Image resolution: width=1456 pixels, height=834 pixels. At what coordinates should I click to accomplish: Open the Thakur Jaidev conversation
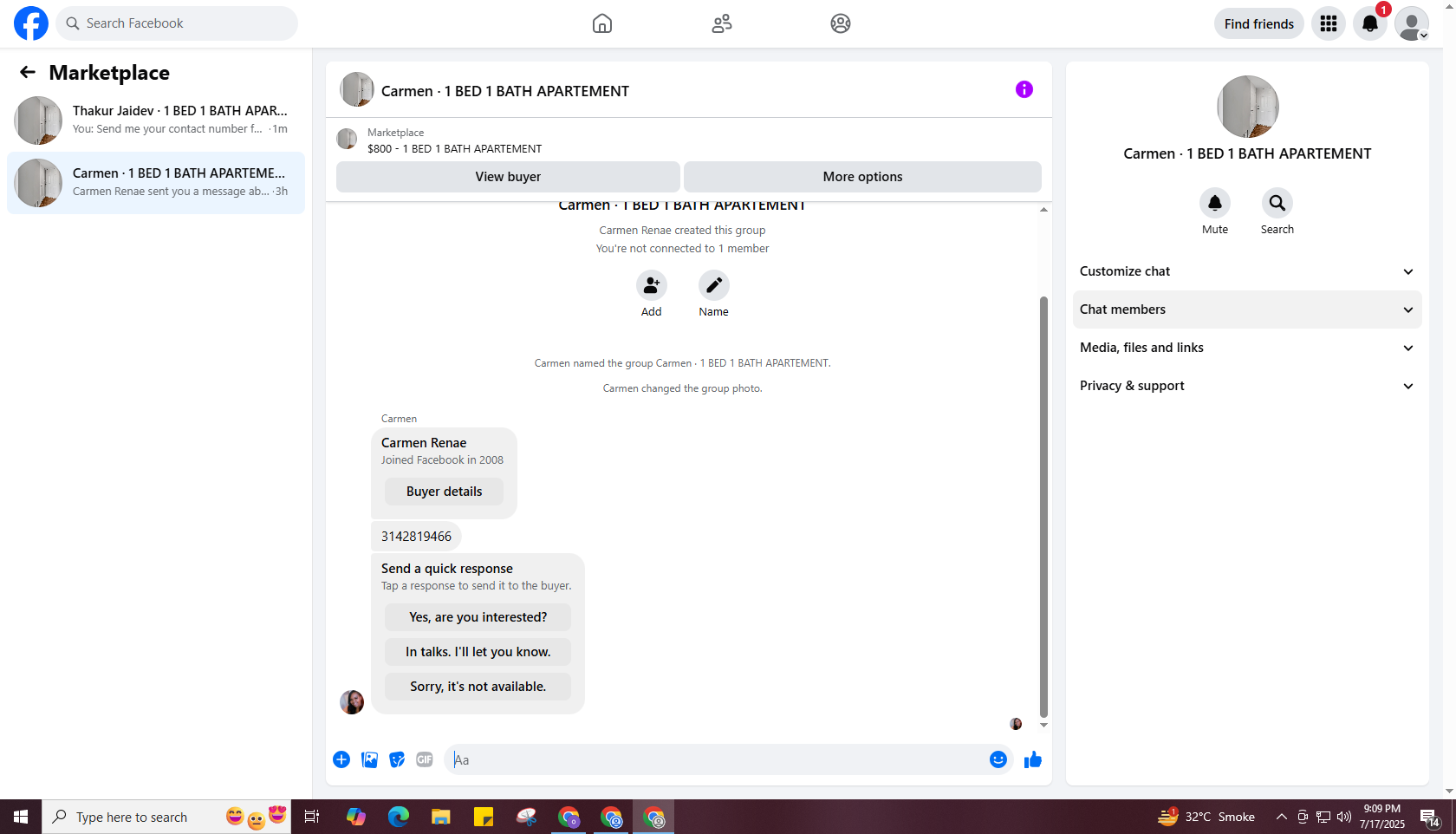[156, 121]
